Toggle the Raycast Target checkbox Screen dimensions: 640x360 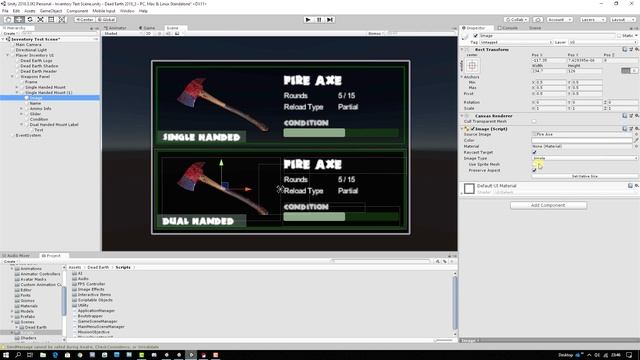(534, 152)
